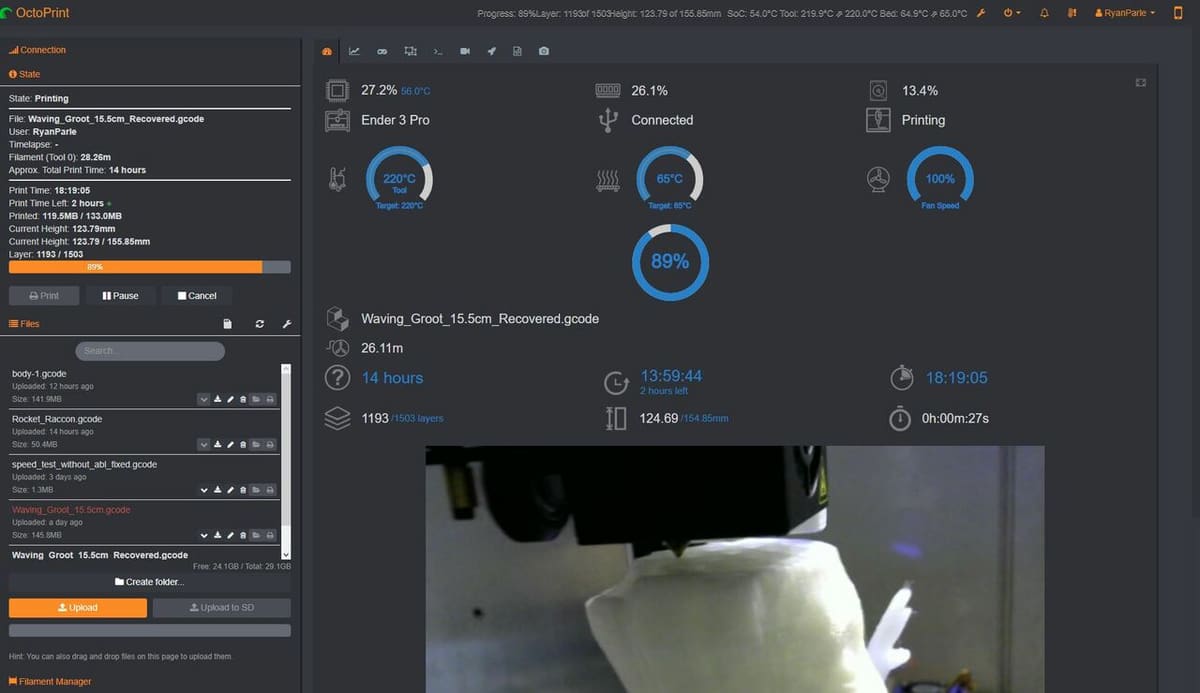Open the Control tab with link icon
The height and width of the screenshot is (693, 1200).
381,51
